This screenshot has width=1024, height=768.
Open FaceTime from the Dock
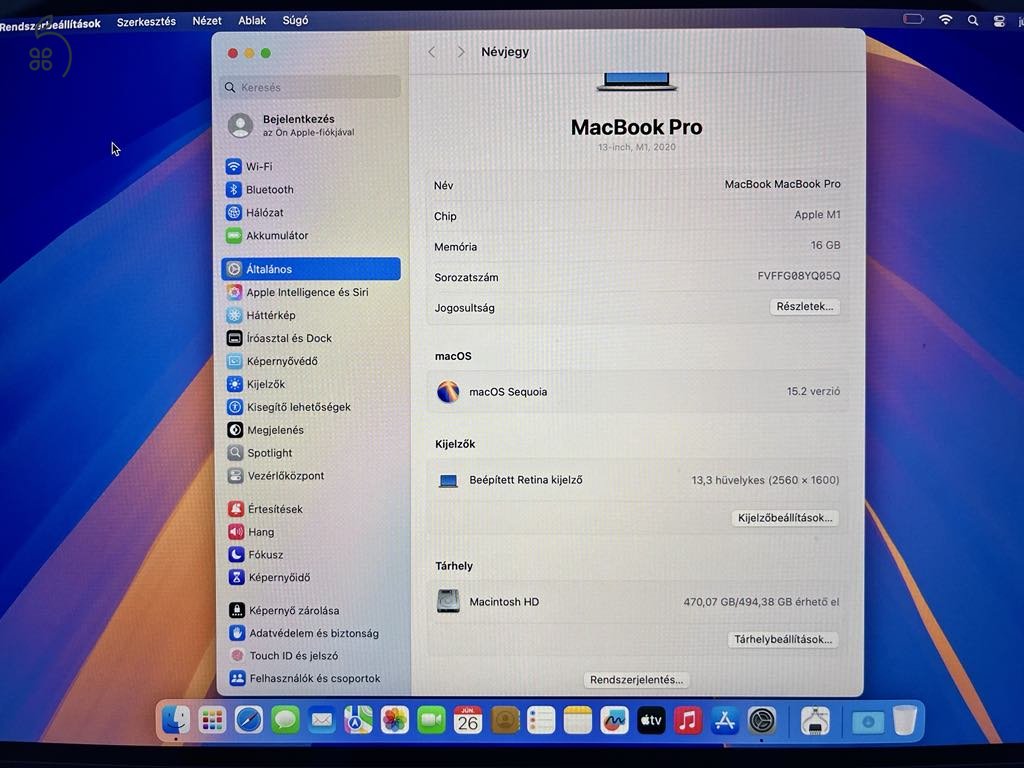tap(431, 720)
